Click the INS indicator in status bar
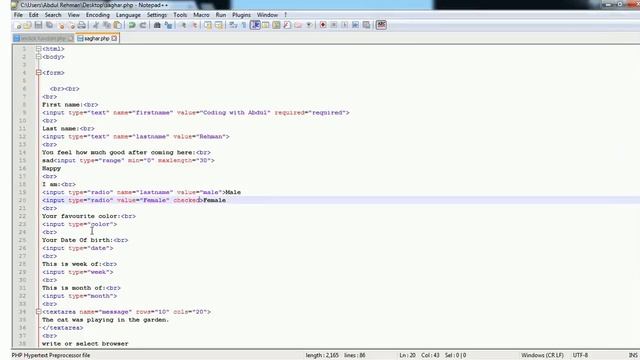The width and height of the screenshot is (640, 360). 633,356
